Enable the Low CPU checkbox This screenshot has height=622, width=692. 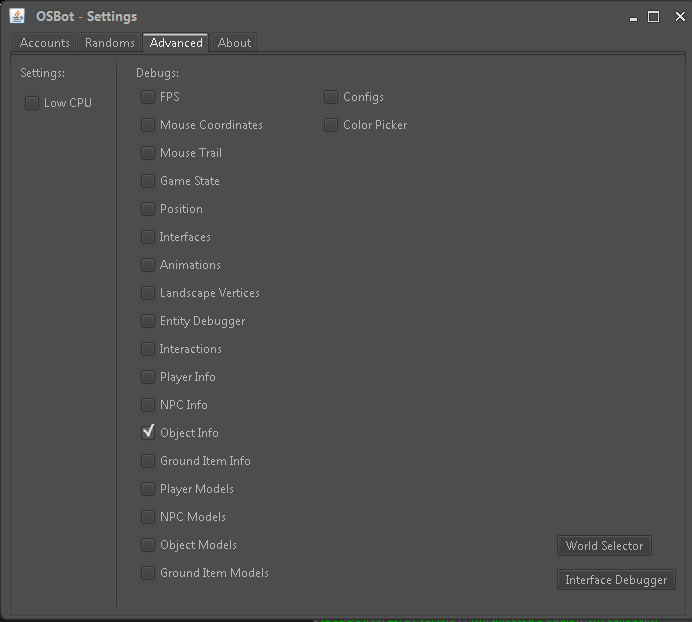[x=32, y=103]
